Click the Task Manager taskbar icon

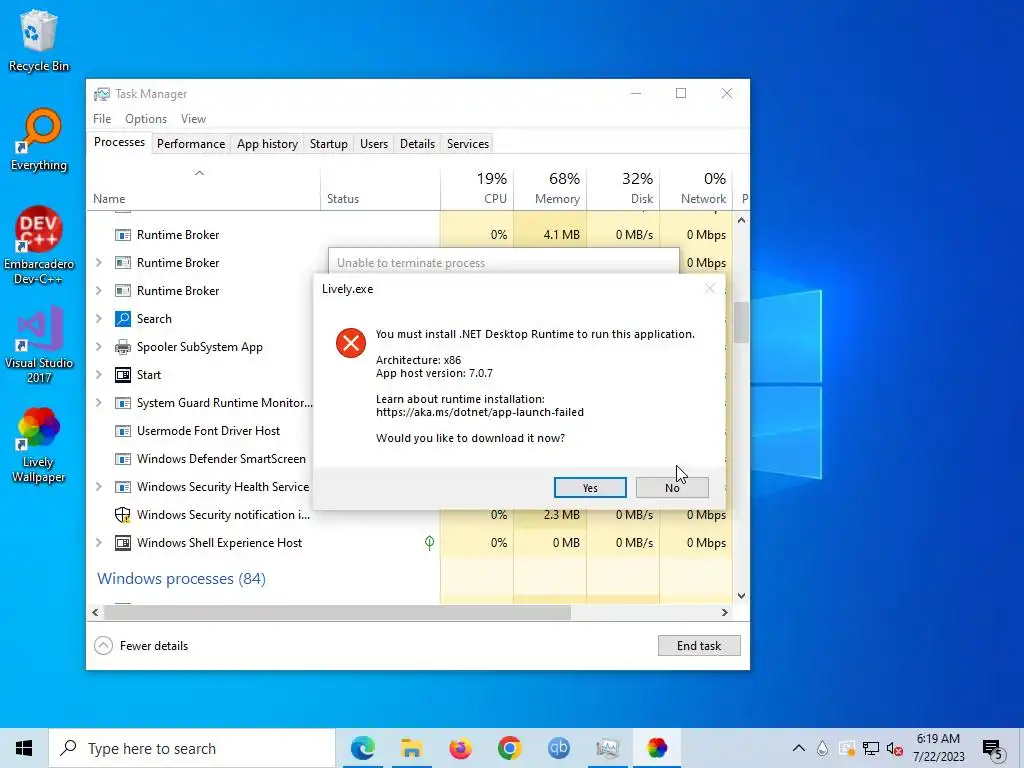tap(607, 748)
